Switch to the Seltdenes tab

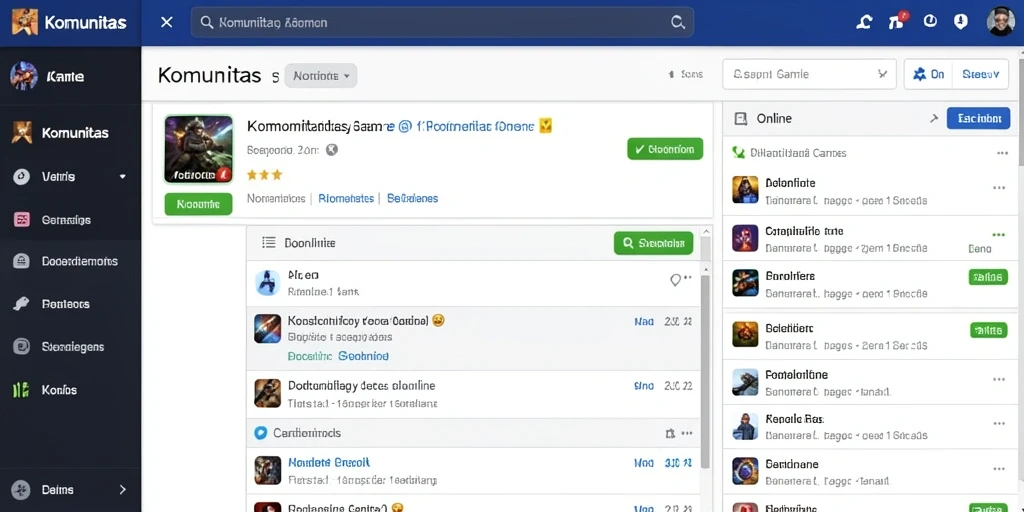click(x=413, y=199)
